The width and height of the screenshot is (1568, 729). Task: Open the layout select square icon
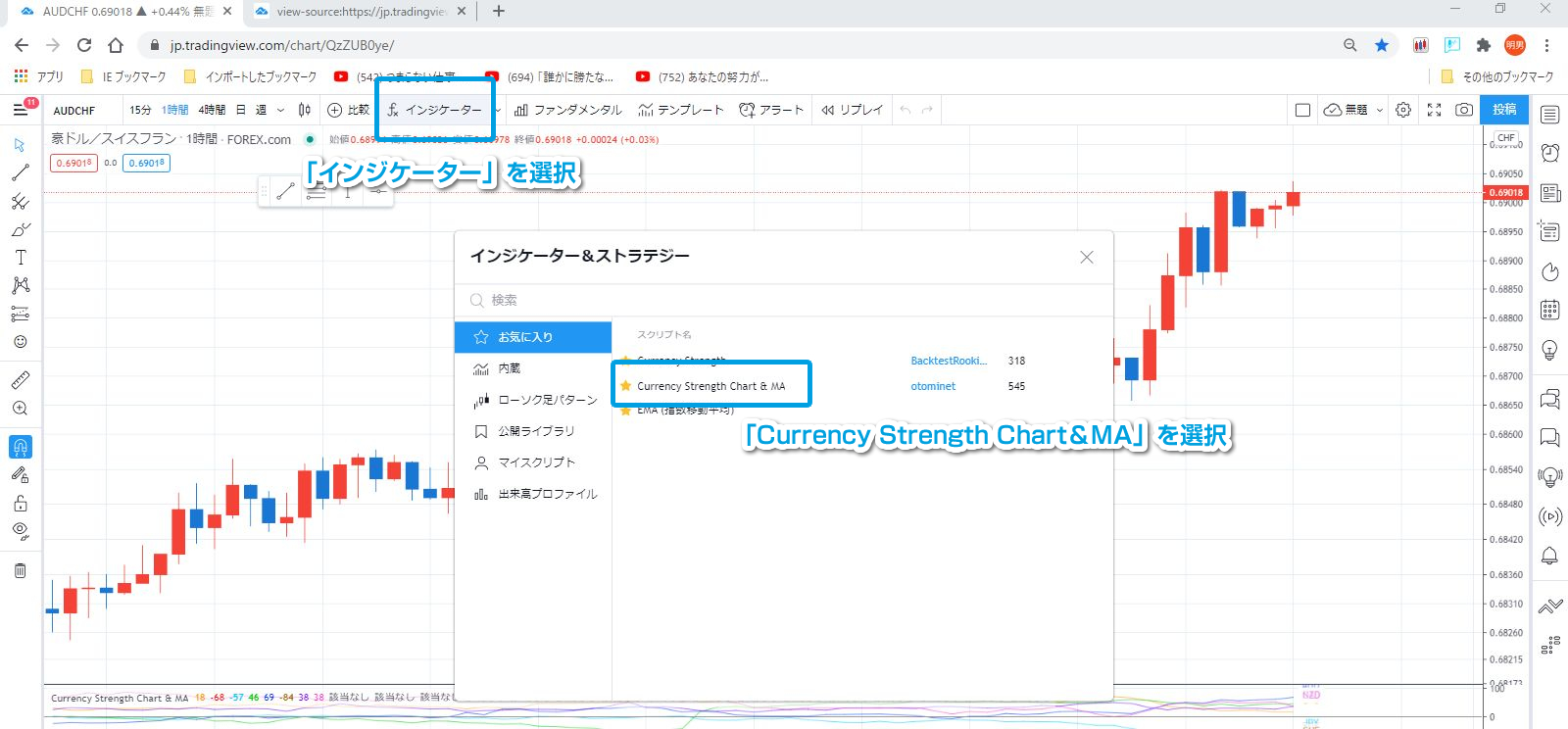point(1302,110)
